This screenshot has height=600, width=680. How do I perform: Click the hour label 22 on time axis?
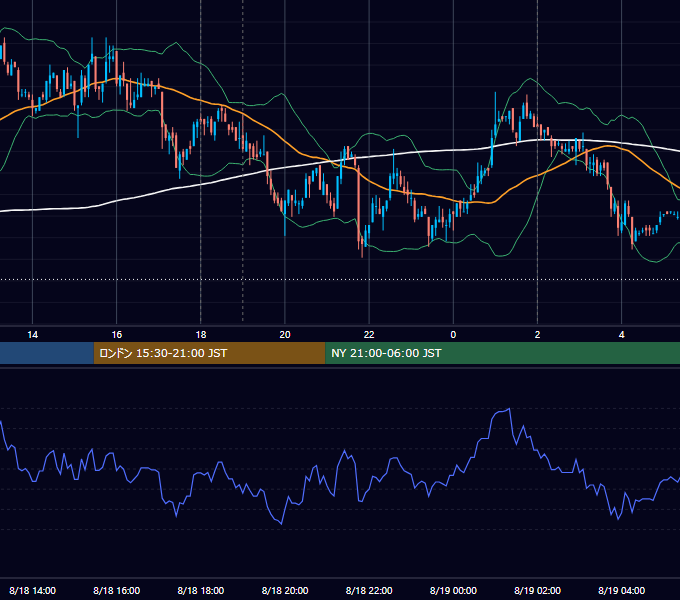coord(369,335)
